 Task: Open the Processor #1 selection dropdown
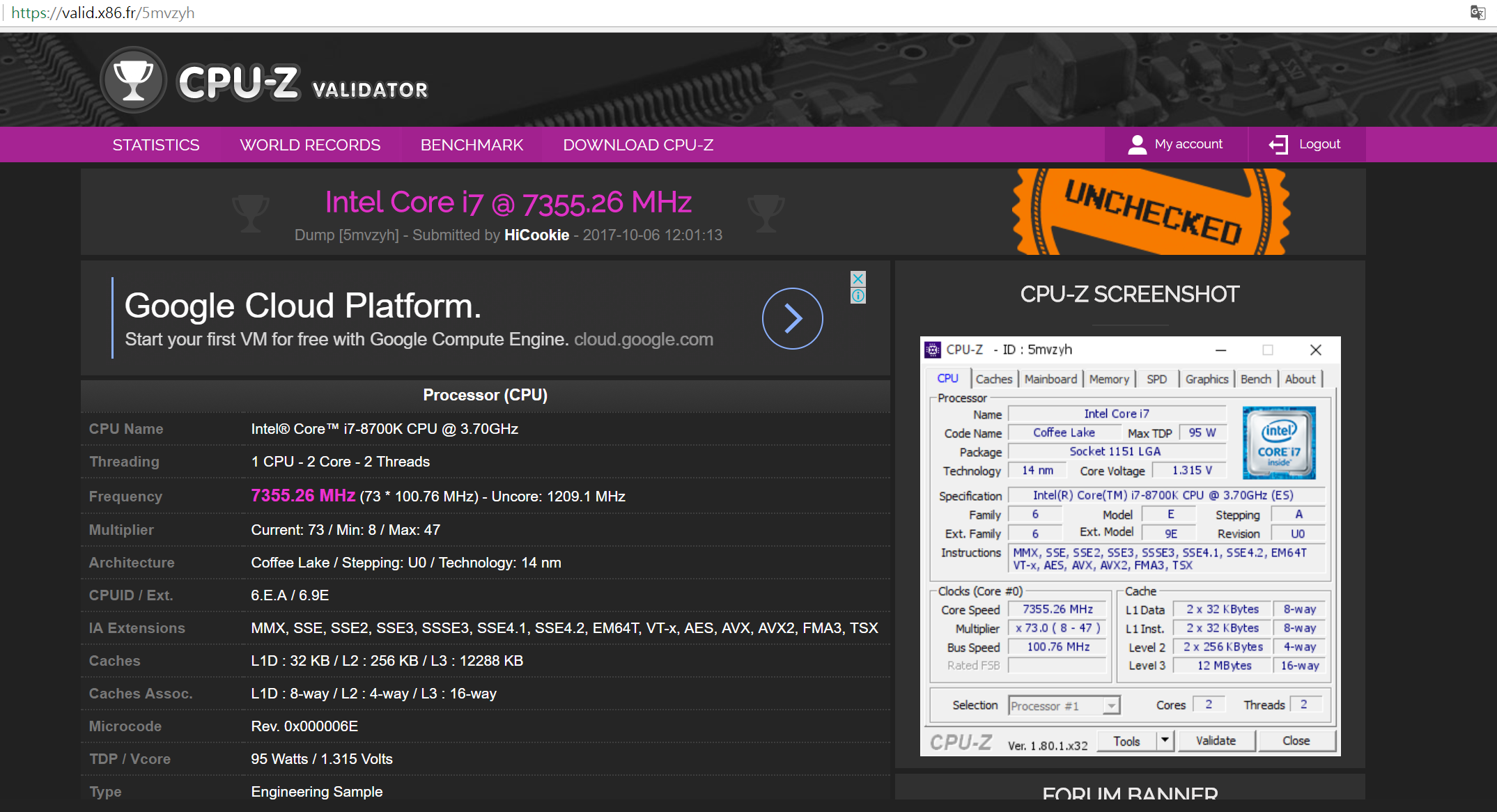1064,706
